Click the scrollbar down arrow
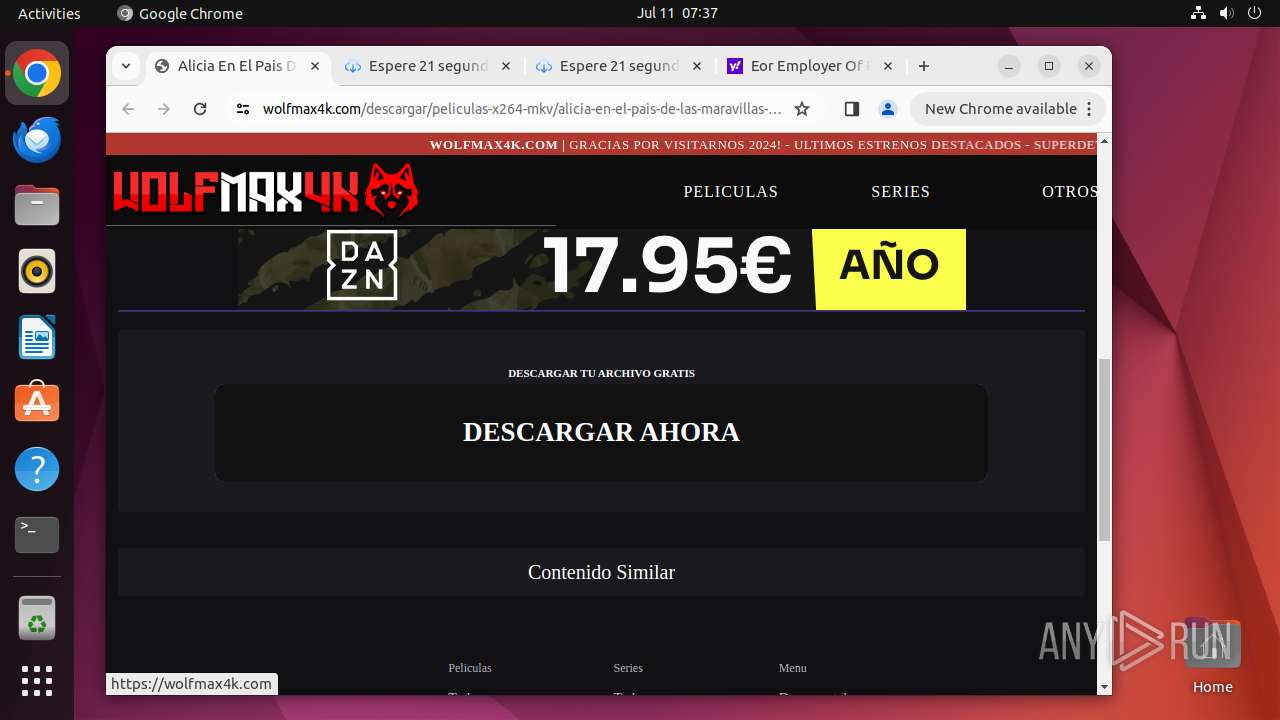 1104,687
